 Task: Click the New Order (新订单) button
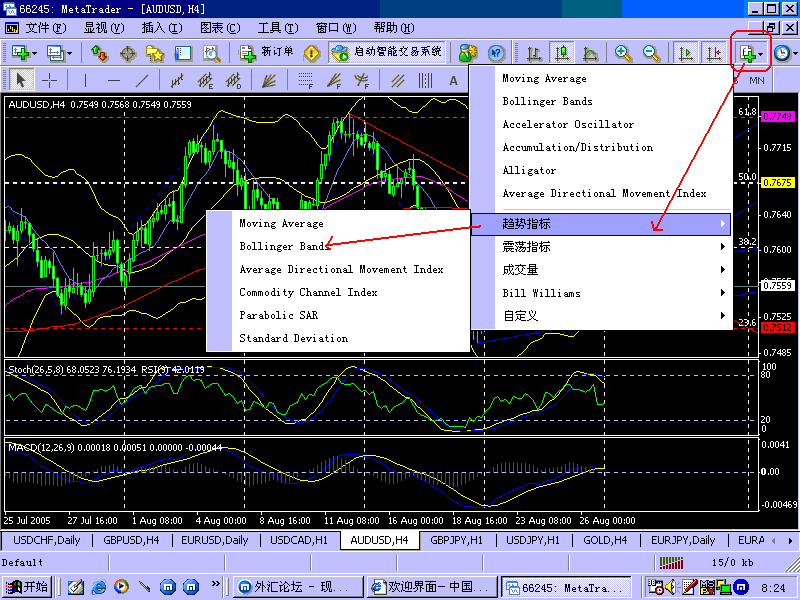[268, 53]
